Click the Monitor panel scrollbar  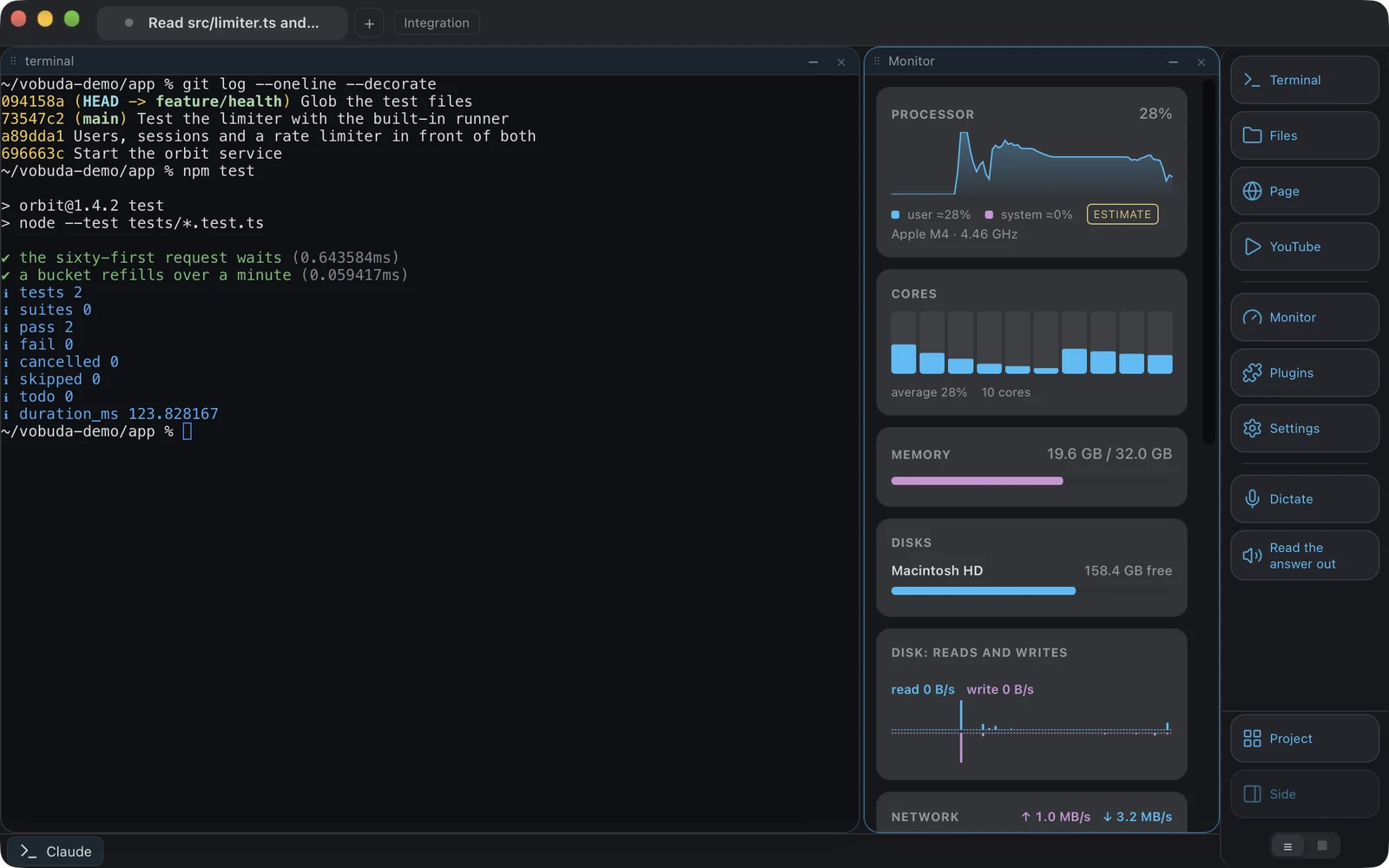pos(1208,262)
